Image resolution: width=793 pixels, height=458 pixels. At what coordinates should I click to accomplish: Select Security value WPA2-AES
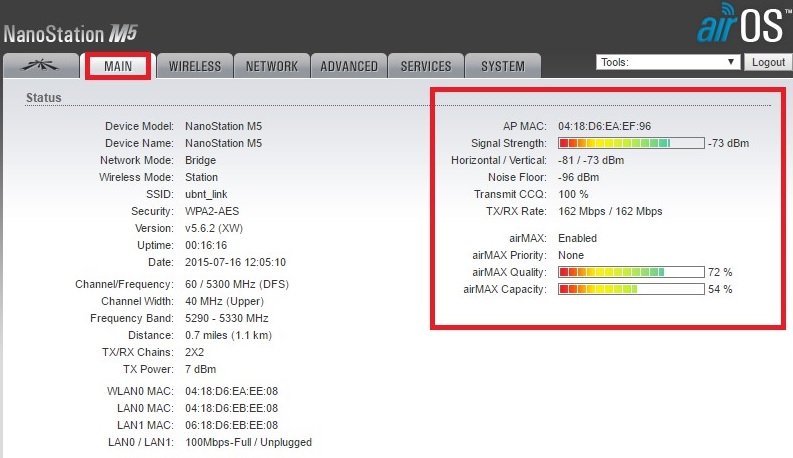[x=212, y=211]
